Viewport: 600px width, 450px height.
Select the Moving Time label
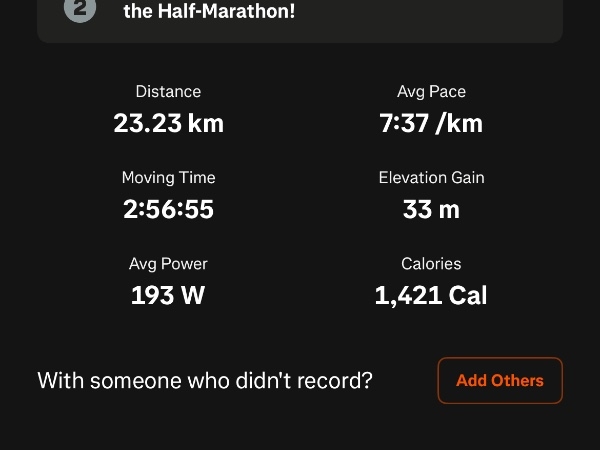pyautogui.click(x=168, y=178)
